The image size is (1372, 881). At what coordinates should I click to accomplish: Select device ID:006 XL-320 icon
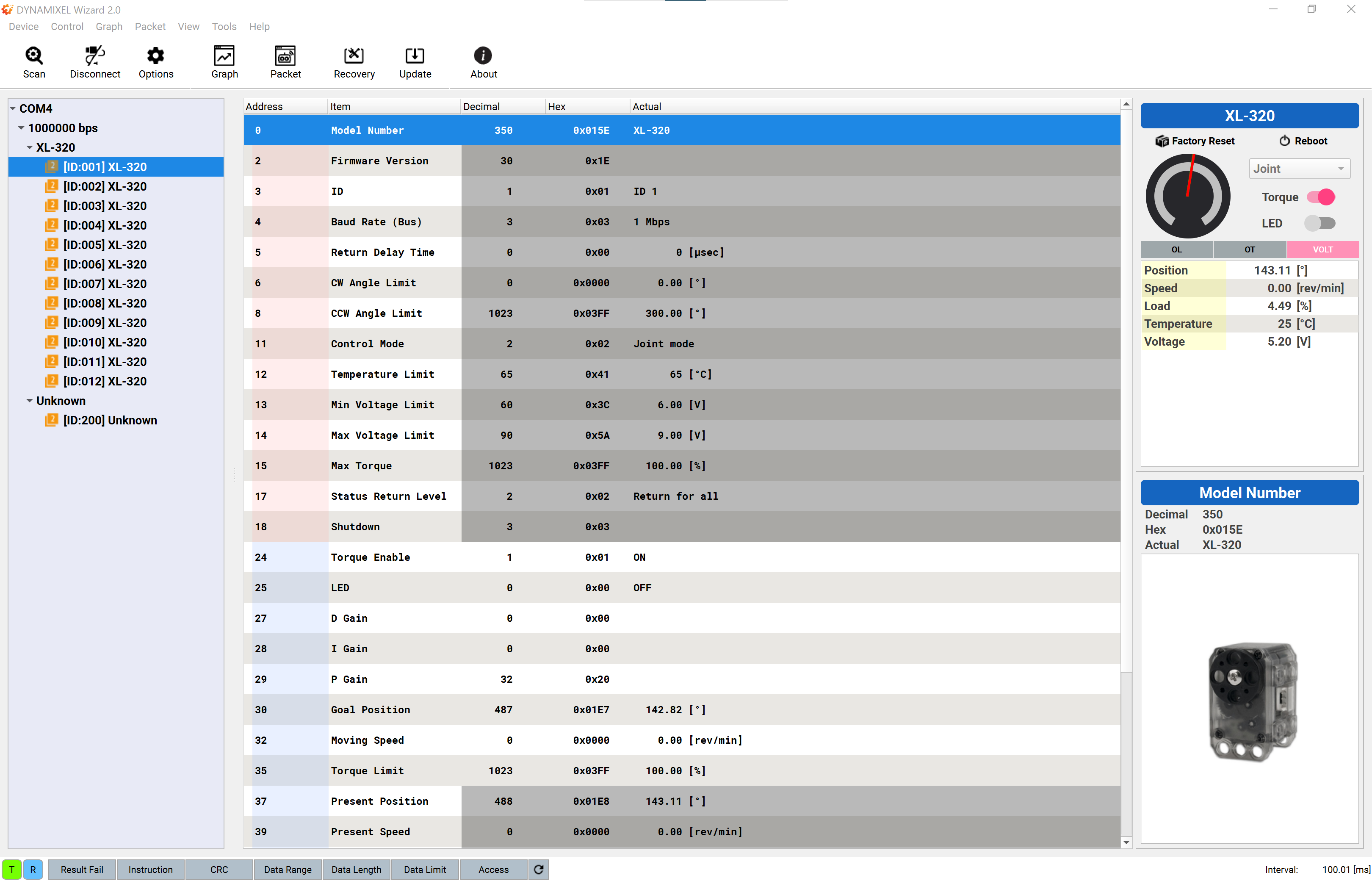[51, 264]
